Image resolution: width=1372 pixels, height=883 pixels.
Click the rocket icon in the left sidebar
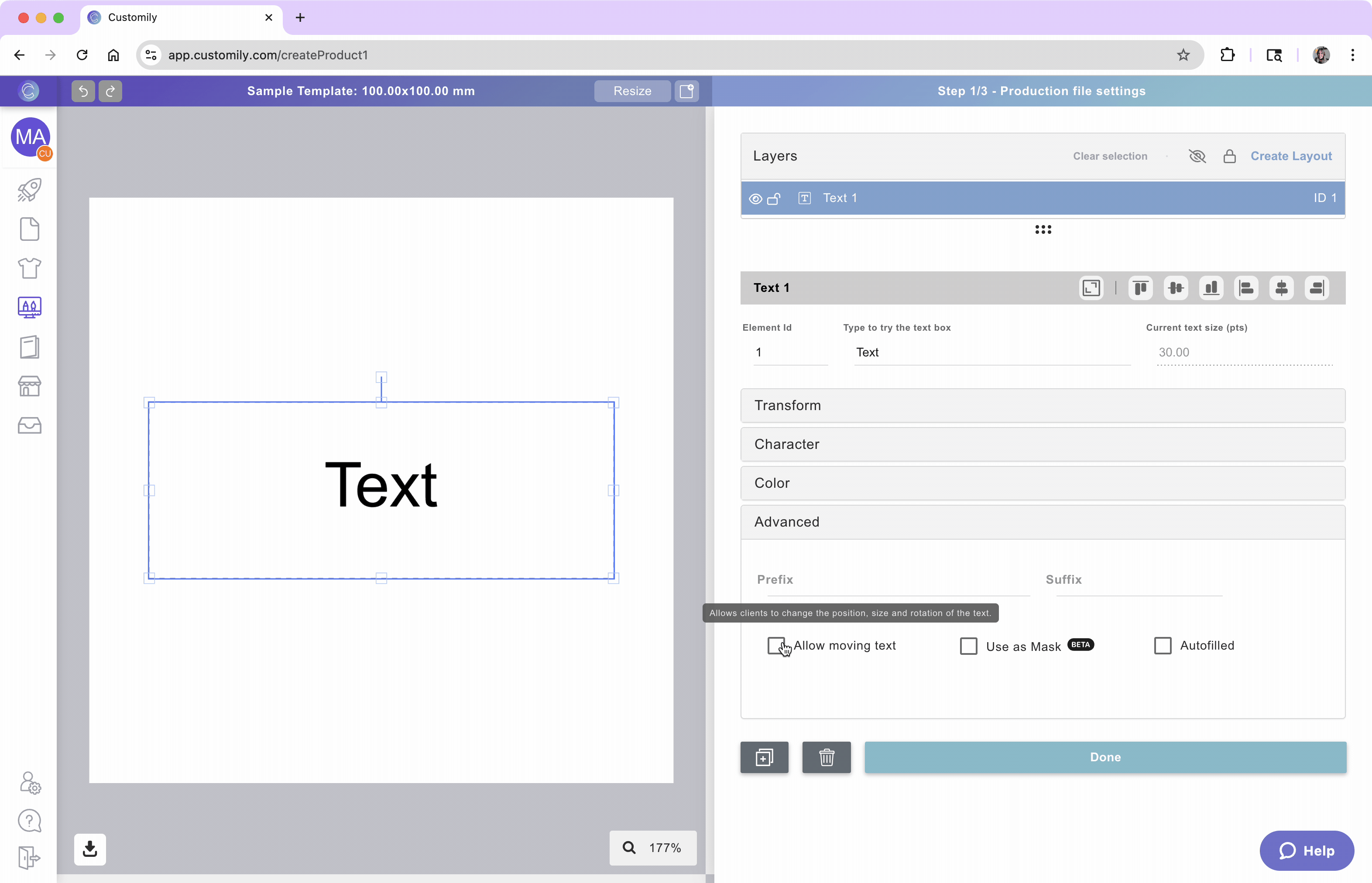click(x=29, y=190)
